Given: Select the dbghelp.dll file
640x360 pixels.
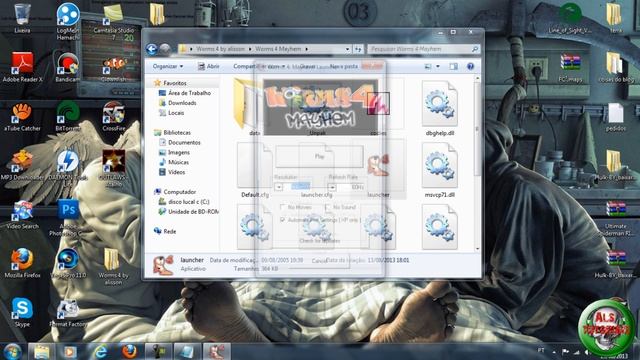Looking at the screenshot, I should [x=440, y=108].
